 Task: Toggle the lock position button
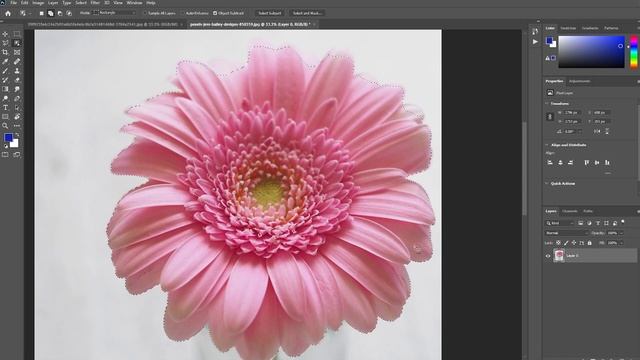[573, 243]
